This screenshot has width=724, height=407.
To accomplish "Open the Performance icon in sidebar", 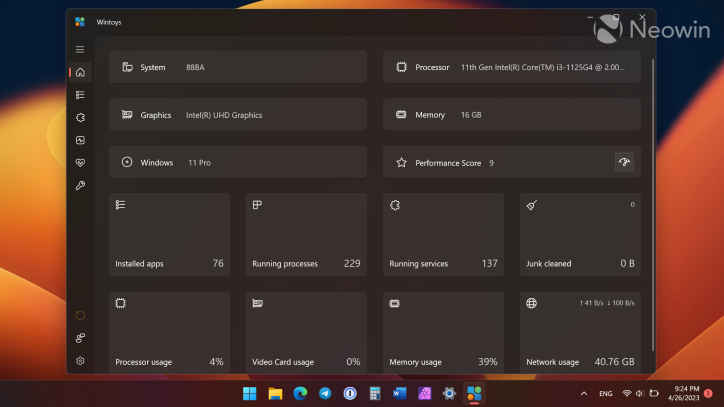I will click(80, 140).
